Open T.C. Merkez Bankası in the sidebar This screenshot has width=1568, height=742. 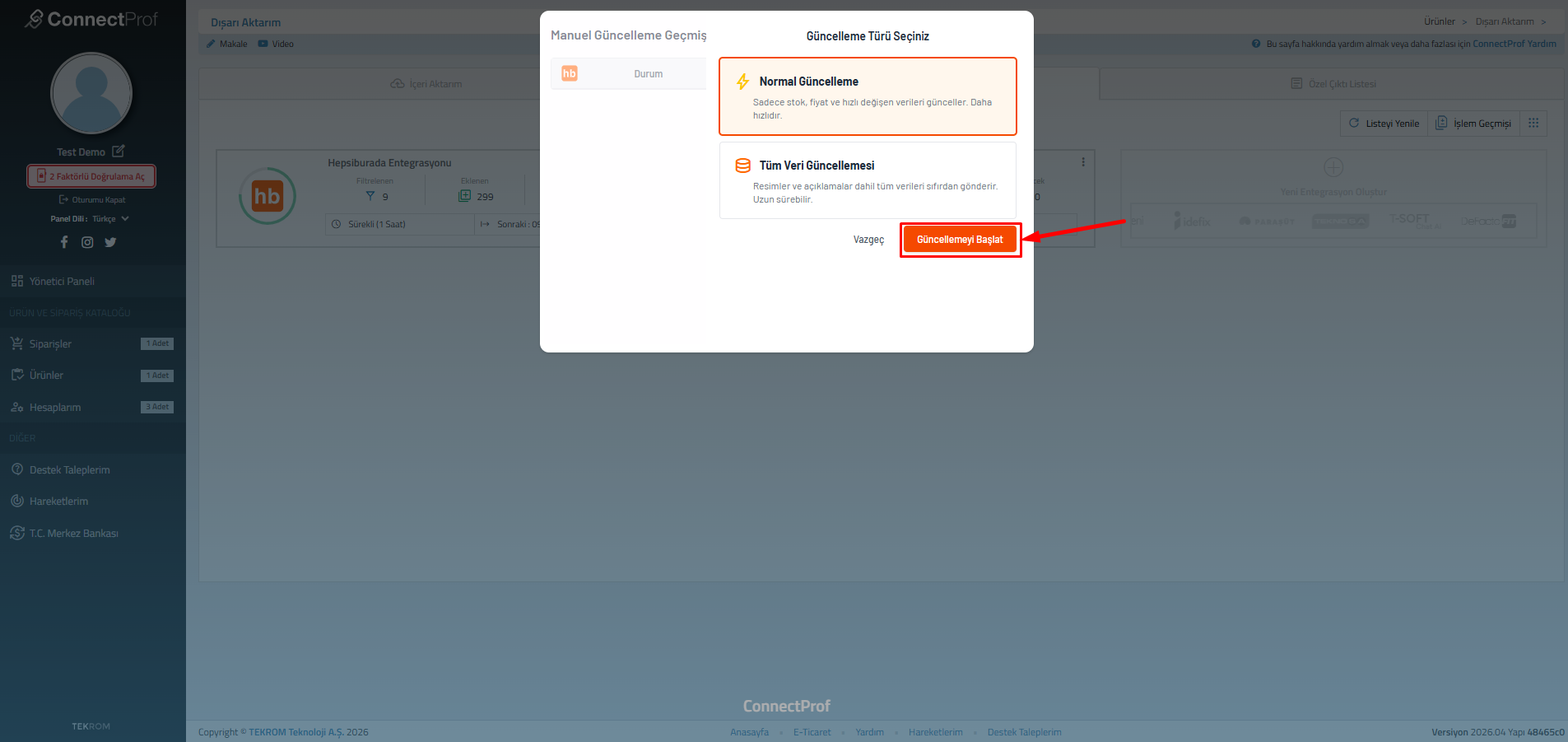click(x=93, y=534)
